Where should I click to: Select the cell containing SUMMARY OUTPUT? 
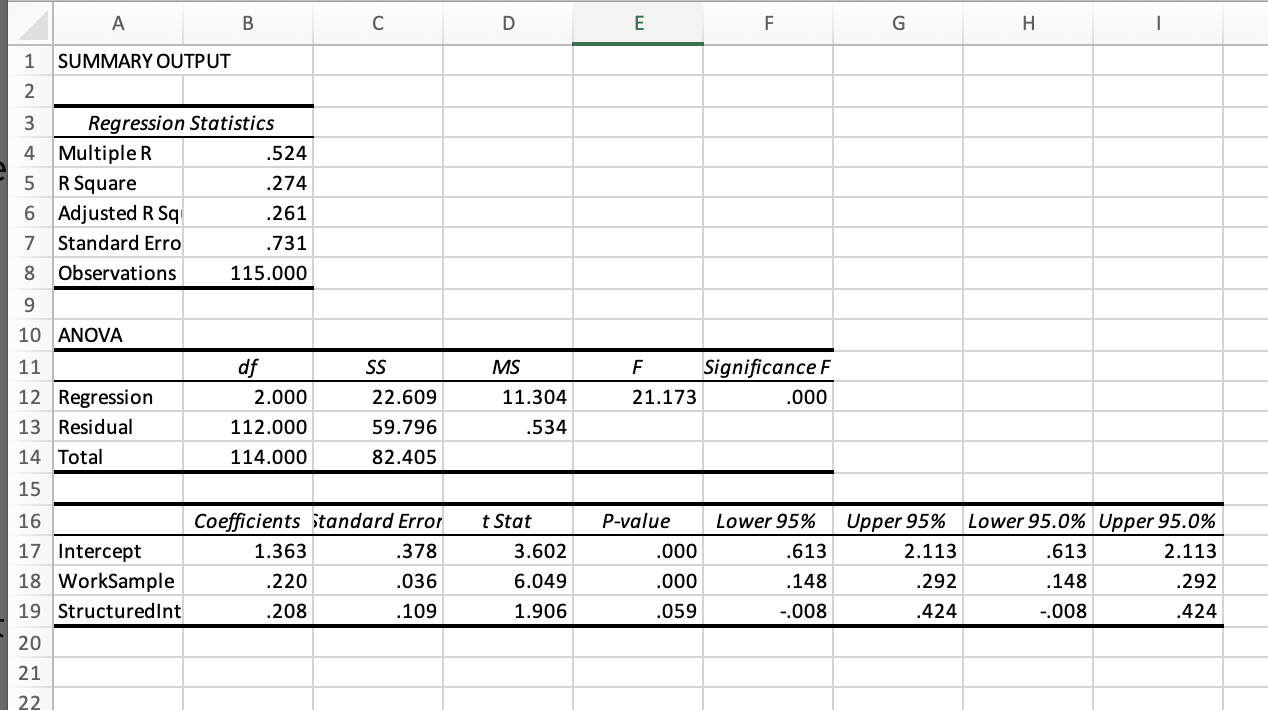(117, 61)
